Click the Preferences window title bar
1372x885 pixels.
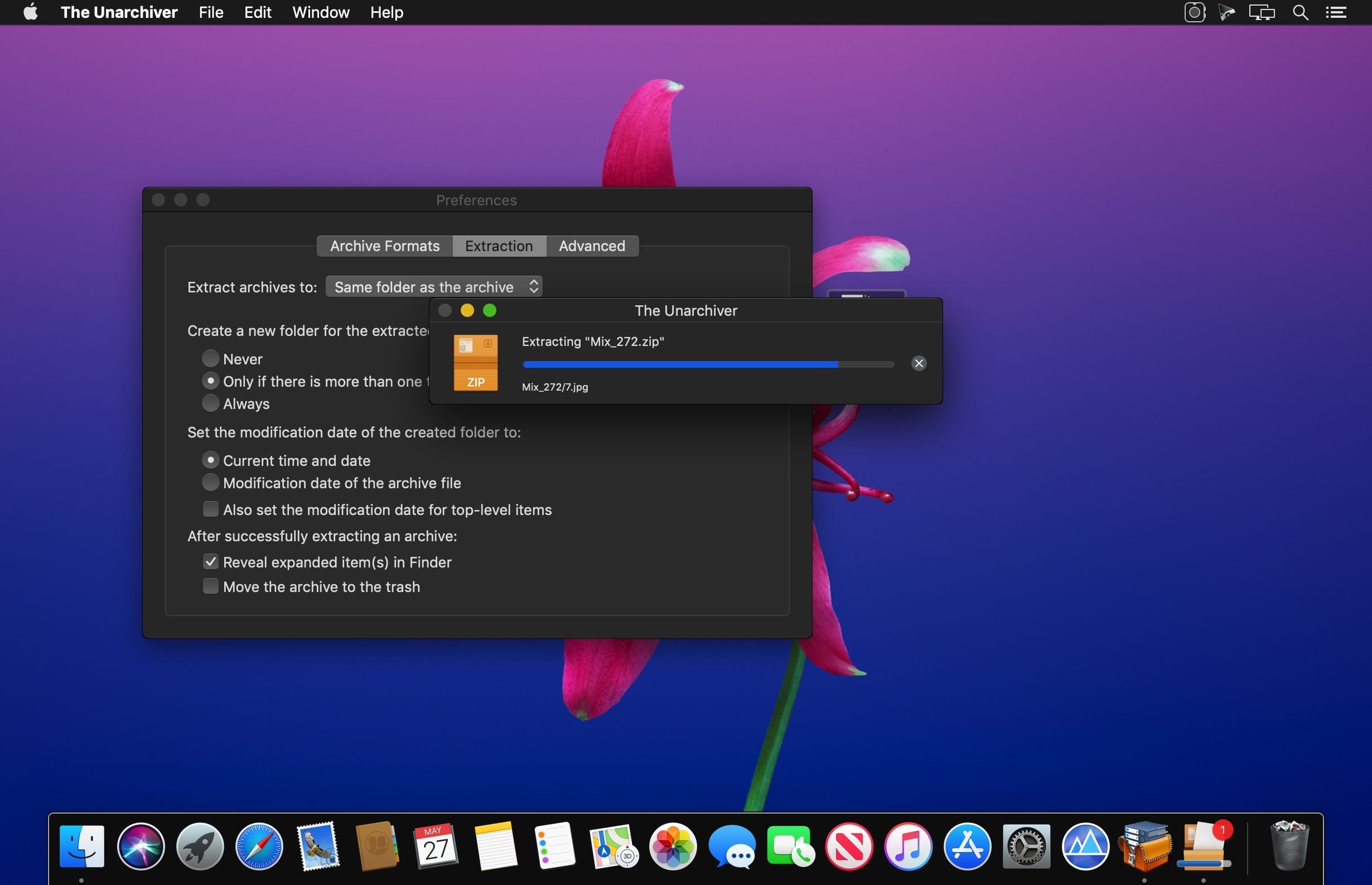[477, 200]
